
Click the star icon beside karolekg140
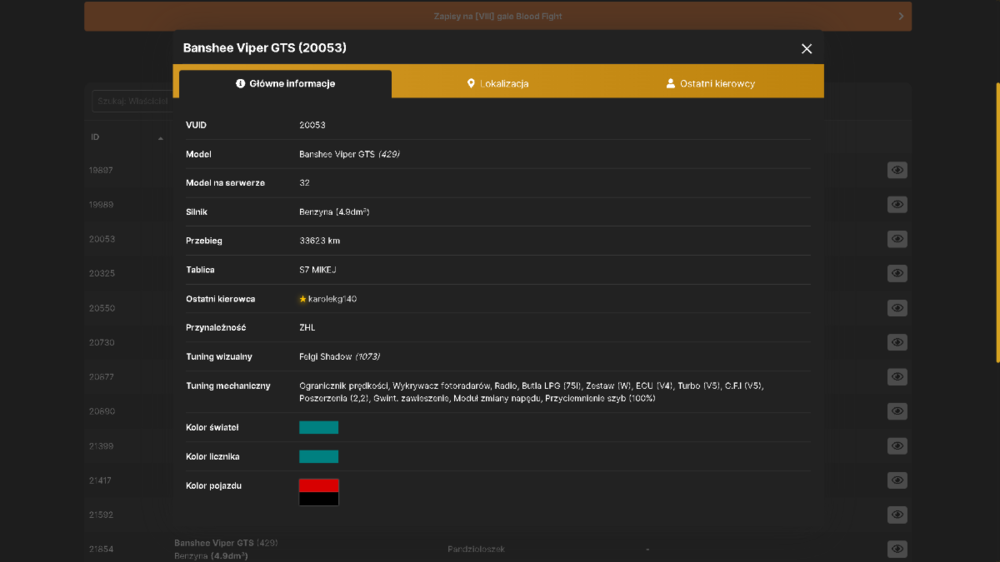[303, 299]
